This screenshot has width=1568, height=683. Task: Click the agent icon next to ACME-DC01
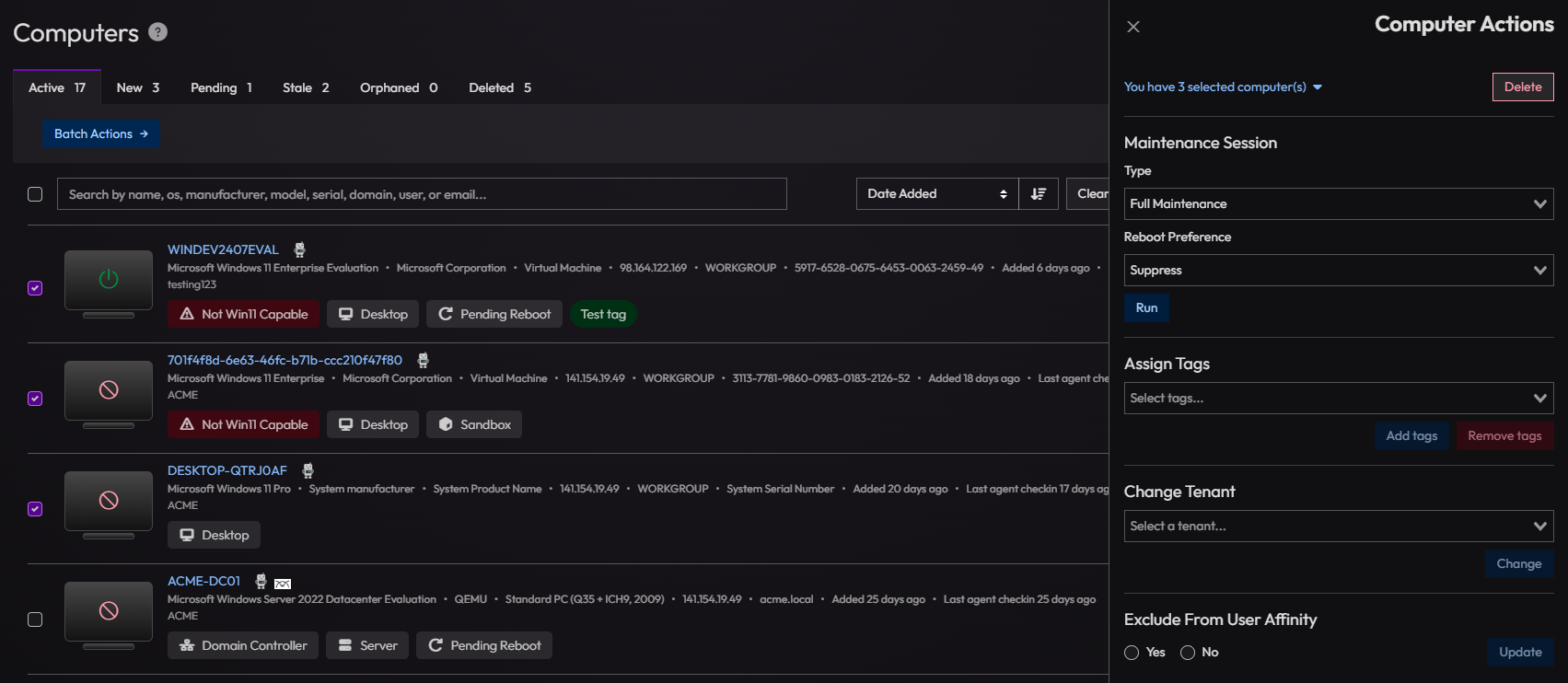pyautogui.click(x=261, y=581)
